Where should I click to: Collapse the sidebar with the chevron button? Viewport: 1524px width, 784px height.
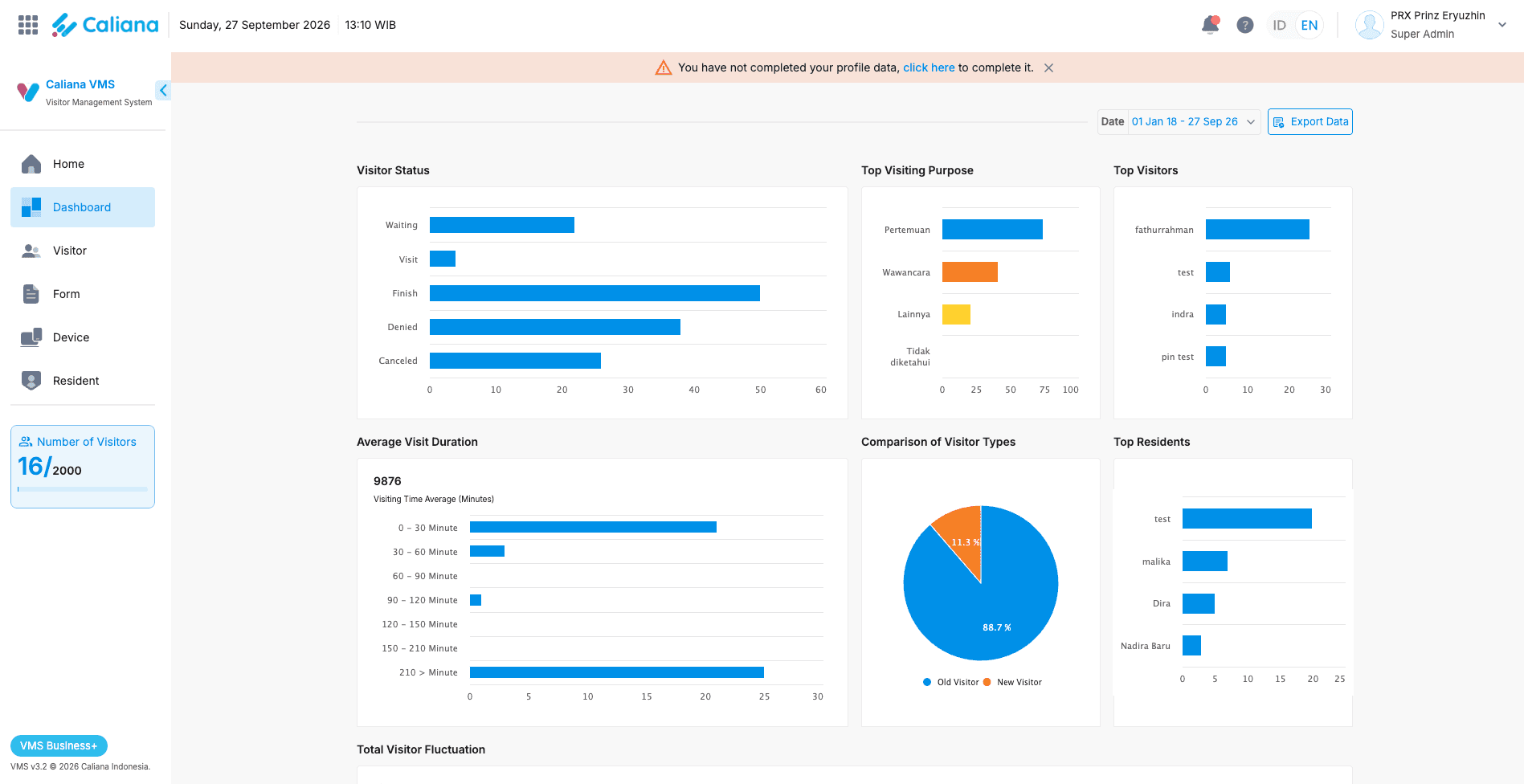pos(163,90)
